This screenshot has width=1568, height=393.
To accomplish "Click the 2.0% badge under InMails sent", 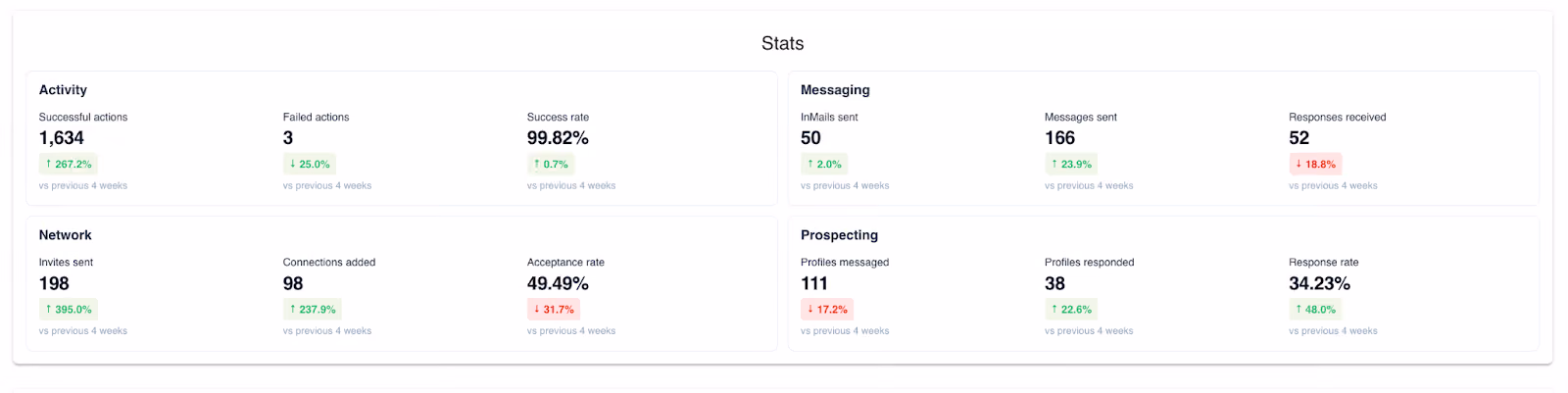I will pos(824,164).
